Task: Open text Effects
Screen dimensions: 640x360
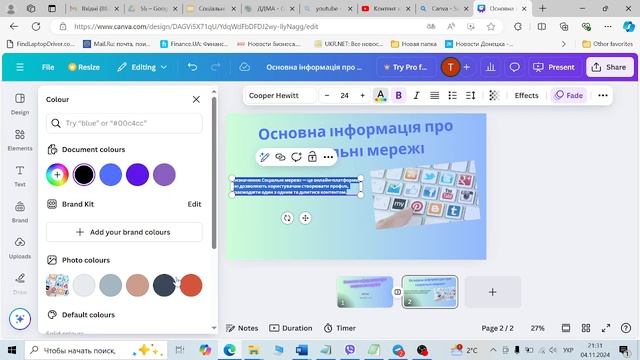Action: 526,96
